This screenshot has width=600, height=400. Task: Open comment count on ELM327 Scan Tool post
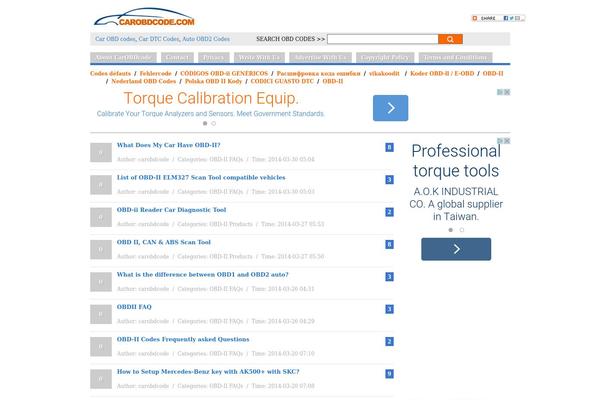[x=389, y=180]
